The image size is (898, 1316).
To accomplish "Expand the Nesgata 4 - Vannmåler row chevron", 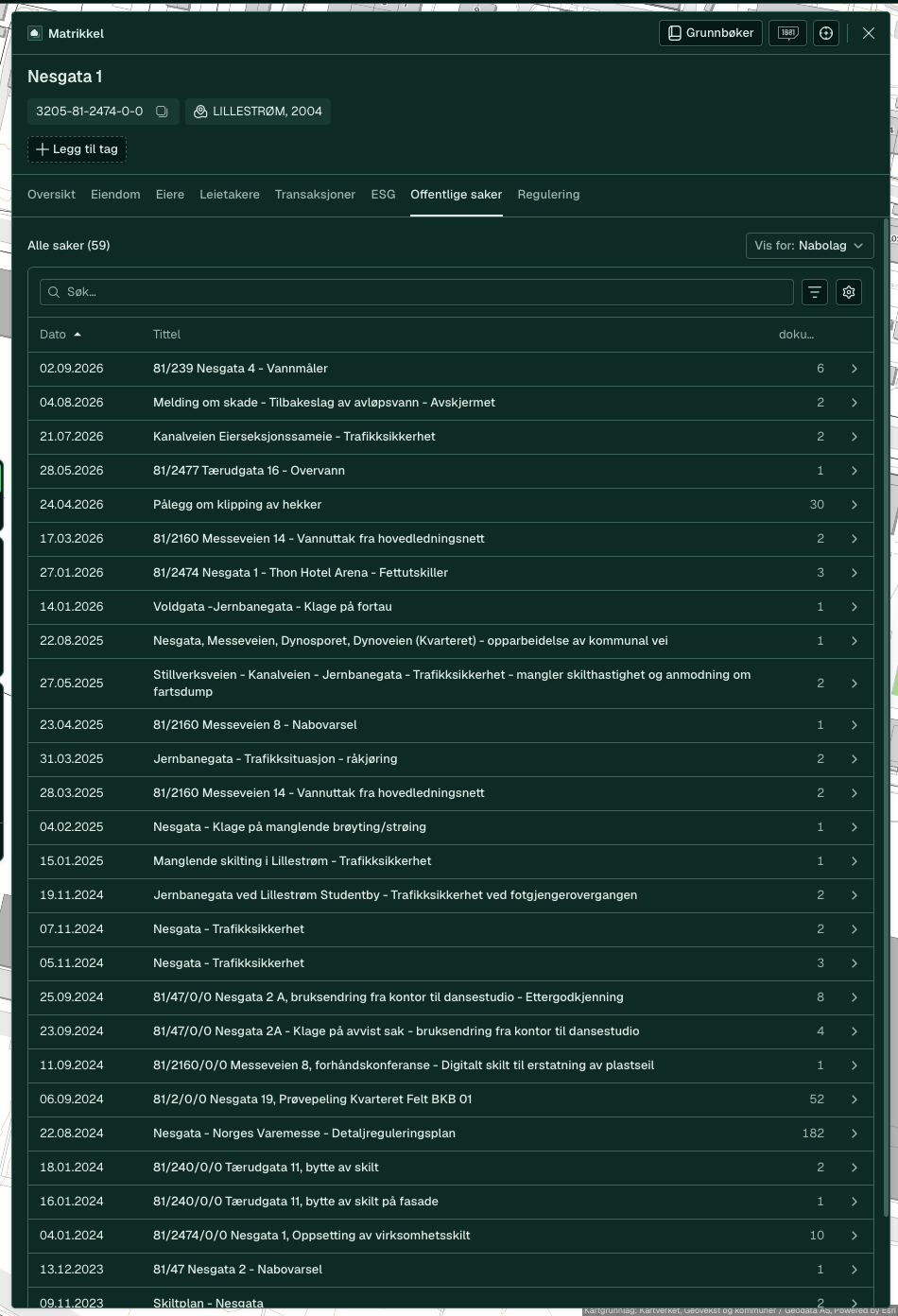I will pos(854,369).
